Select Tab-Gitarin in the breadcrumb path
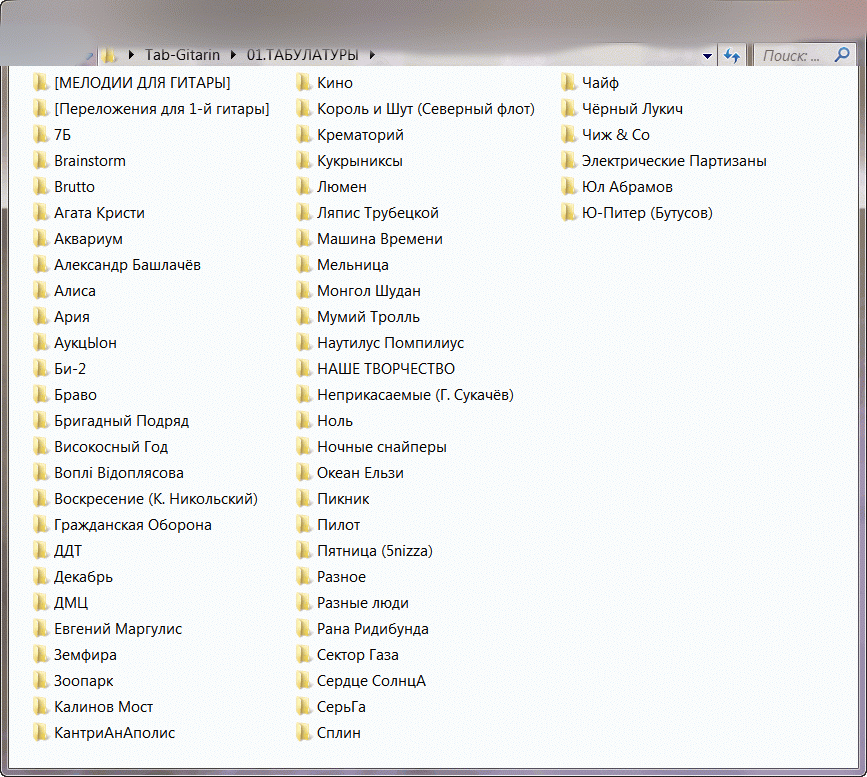867x777 pixels. click(182, 55)
